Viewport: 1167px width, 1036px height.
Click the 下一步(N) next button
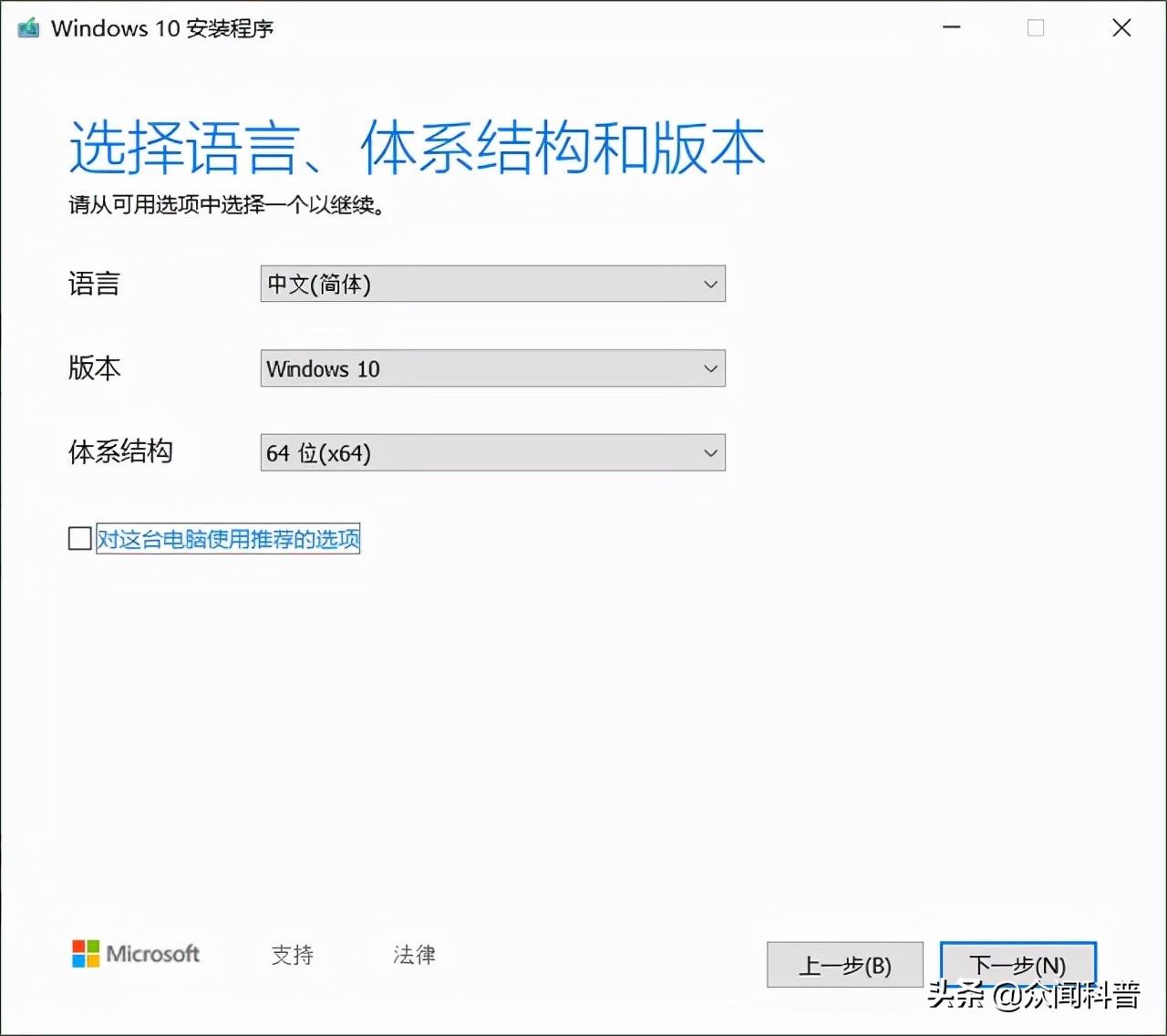point(1017,965)
